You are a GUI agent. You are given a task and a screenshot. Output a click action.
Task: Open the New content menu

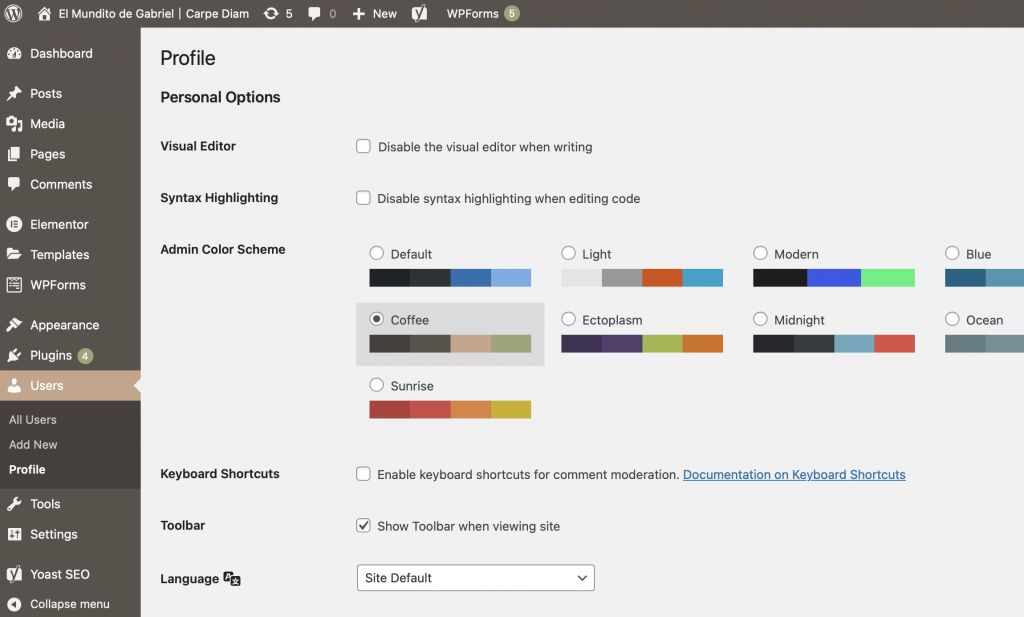(x=375, y=14)
